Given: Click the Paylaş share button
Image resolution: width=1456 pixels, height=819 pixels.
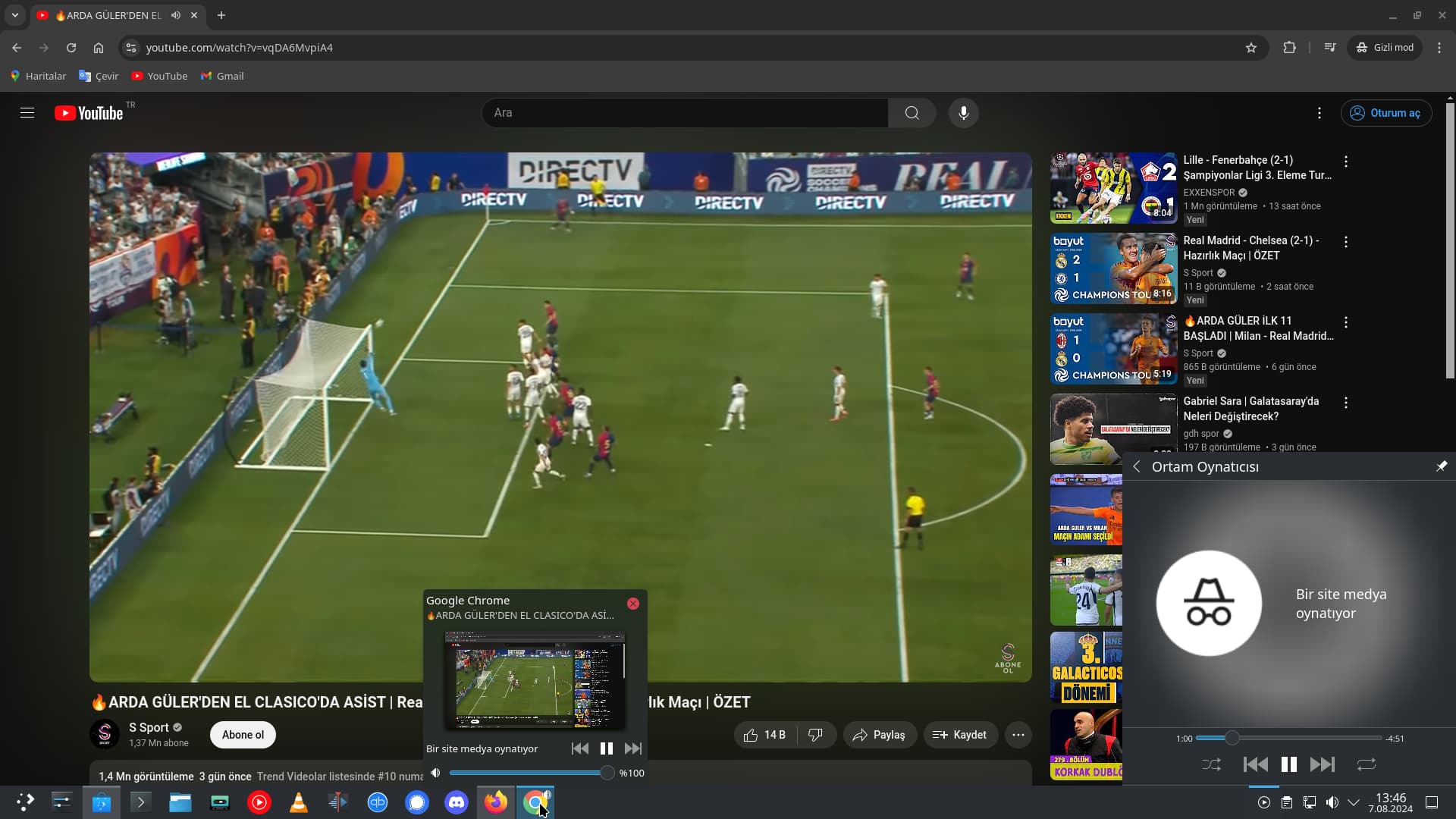Looking at the screenshot, I should (x=880, y=735).
